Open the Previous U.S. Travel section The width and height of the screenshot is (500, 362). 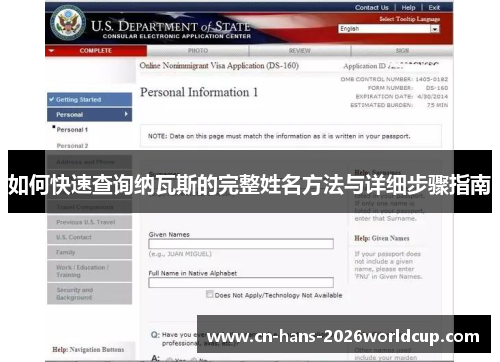point(89,222)
